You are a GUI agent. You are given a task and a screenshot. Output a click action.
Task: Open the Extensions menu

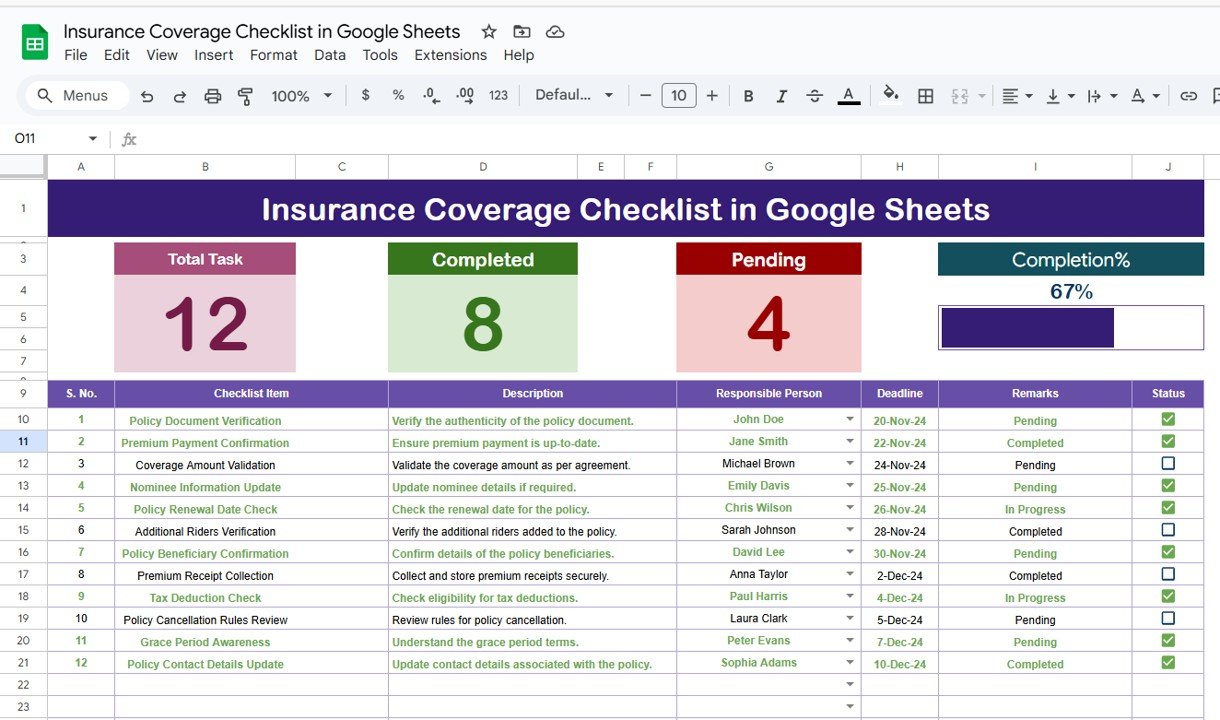point(451,55)
